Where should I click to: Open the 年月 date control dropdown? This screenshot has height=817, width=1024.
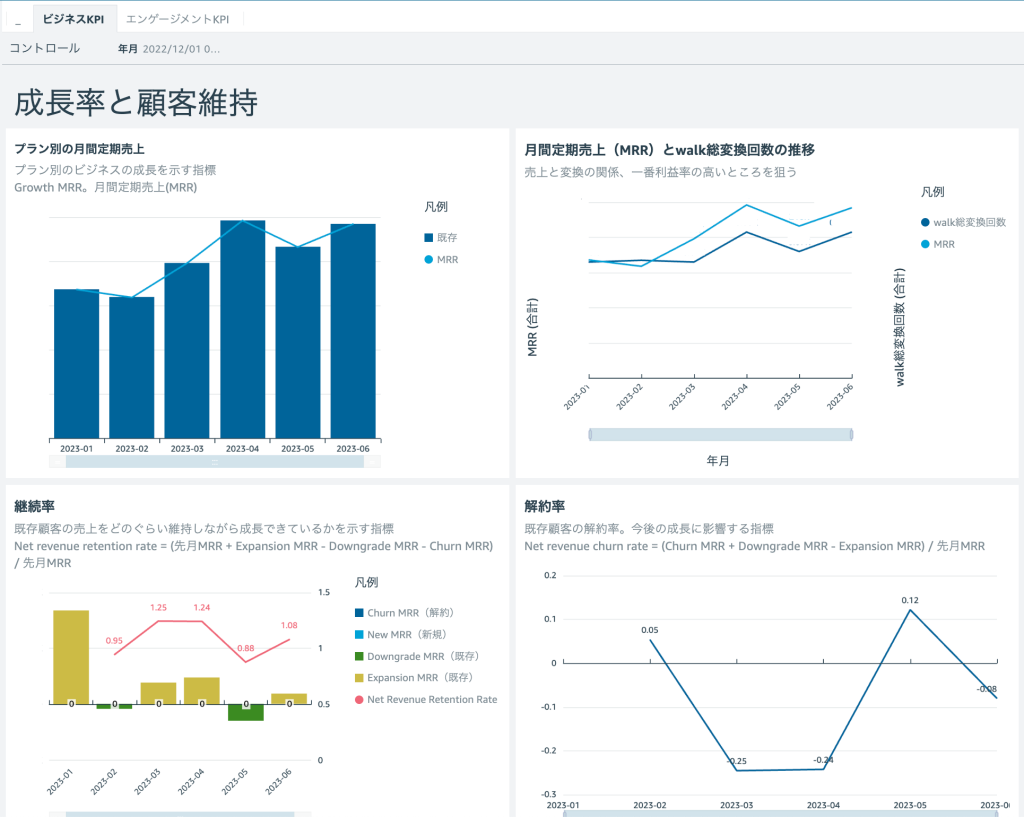click(168, 49)
